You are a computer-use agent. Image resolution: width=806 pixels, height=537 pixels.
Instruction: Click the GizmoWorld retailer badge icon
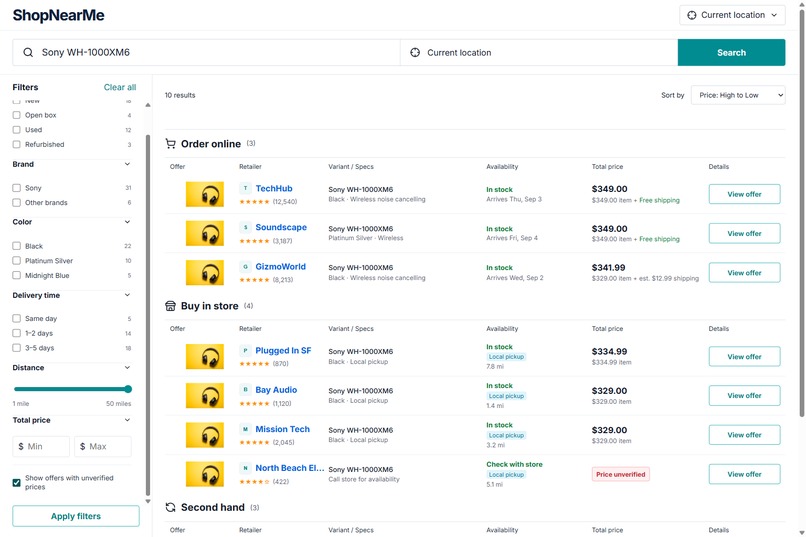(x=245, y=266)
